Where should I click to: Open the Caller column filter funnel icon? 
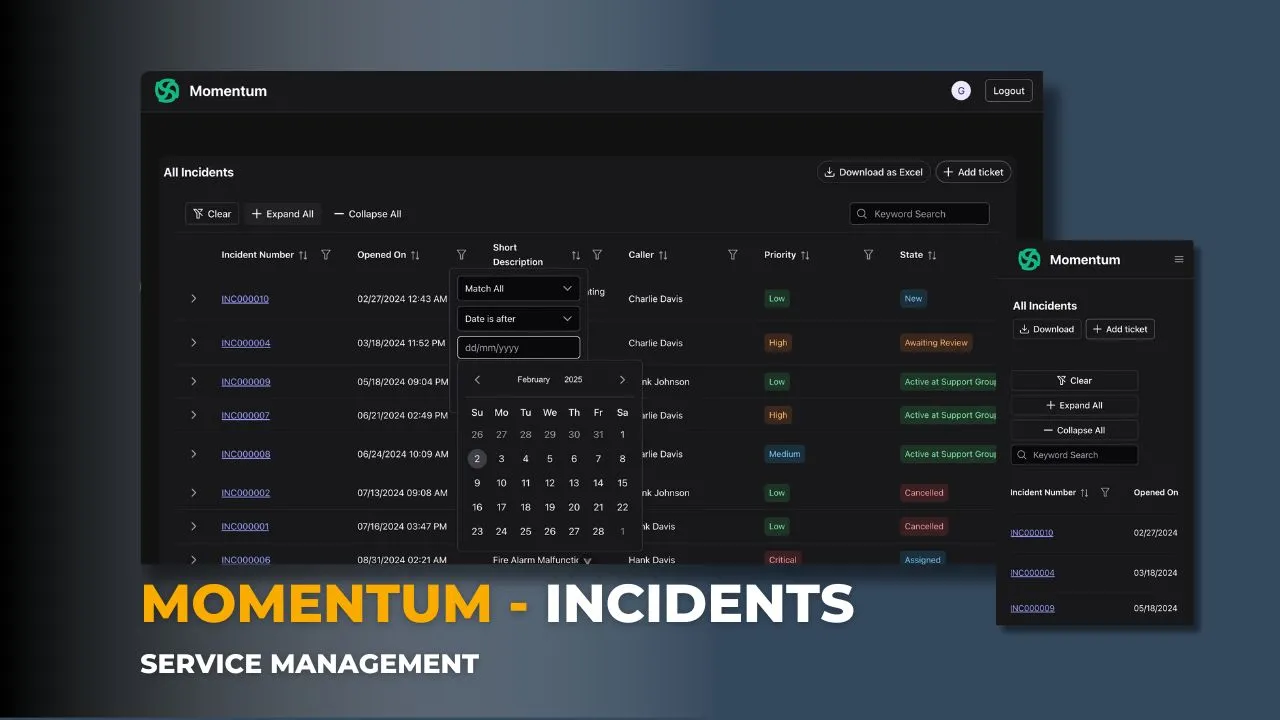coord(732,255)
